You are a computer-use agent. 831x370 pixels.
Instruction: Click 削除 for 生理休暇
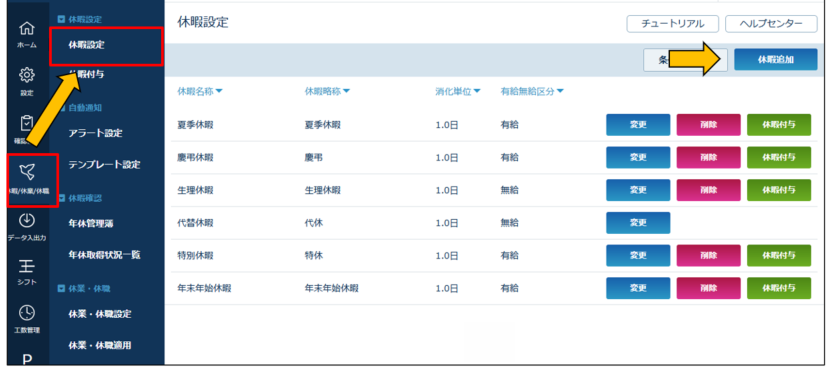tap(709, 190)
